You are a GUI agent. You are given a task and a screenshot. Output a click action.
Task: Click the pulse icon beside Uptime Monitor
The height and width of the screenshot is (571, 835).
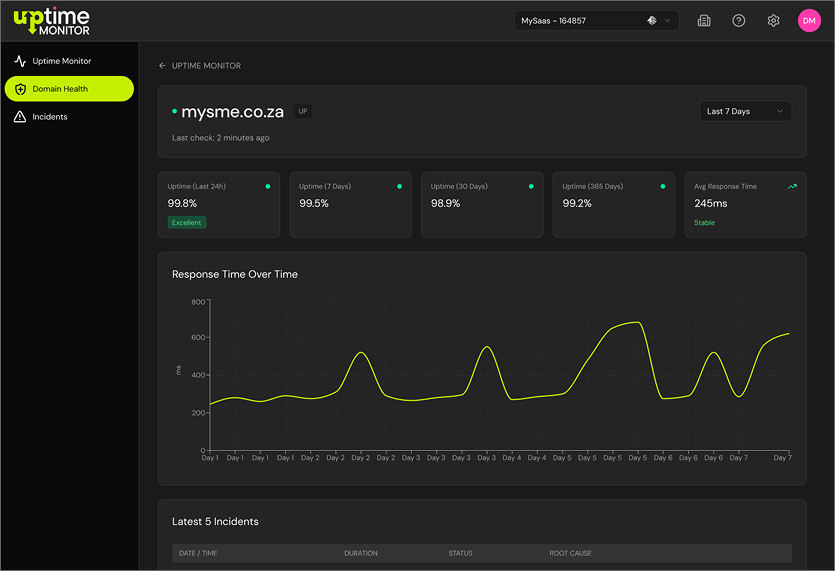(x=20, y=61)
